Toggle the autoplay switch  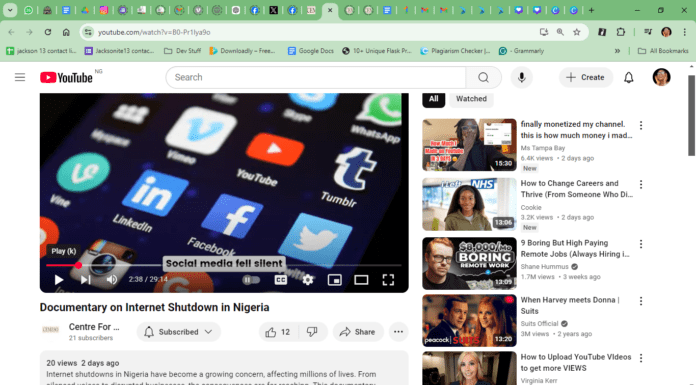click(x=251, y=280)
